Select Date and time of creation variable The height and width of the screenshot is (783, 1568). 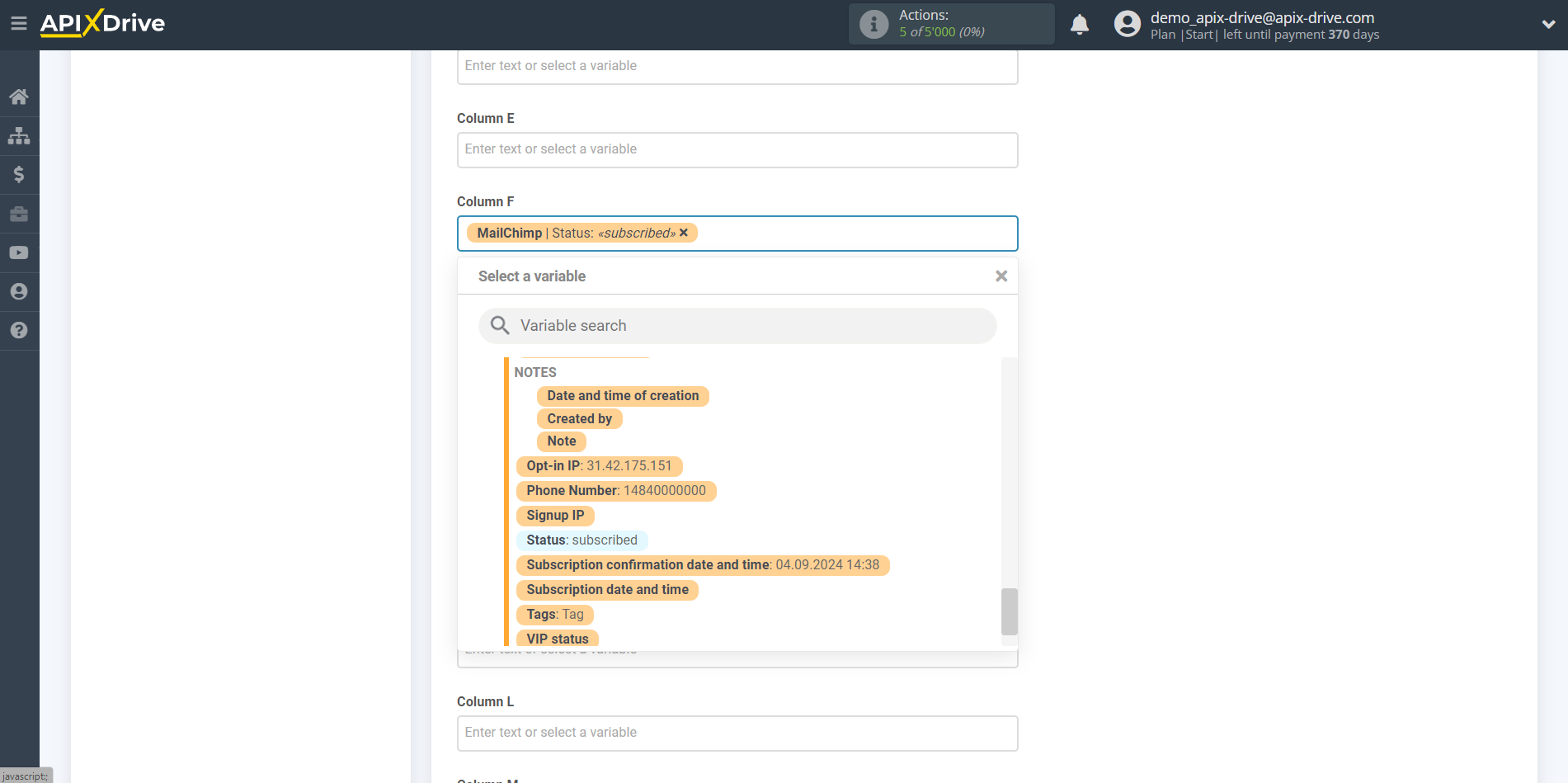click(623, 396)
